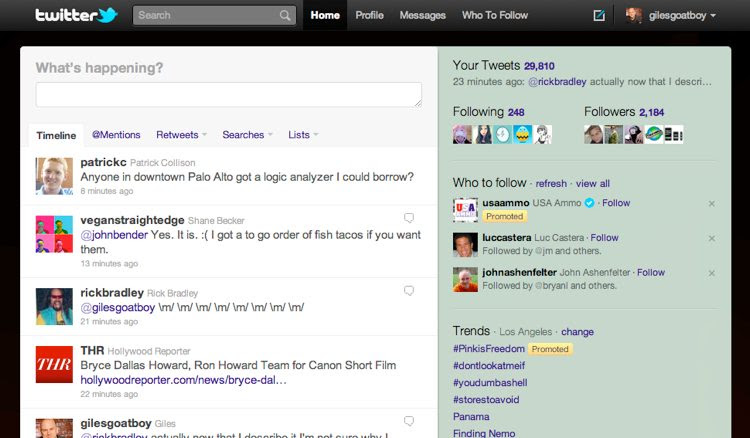The width and height of the screenshot is (750, 438).
Task: View all follow suggestions
Action: click(593, 184)
